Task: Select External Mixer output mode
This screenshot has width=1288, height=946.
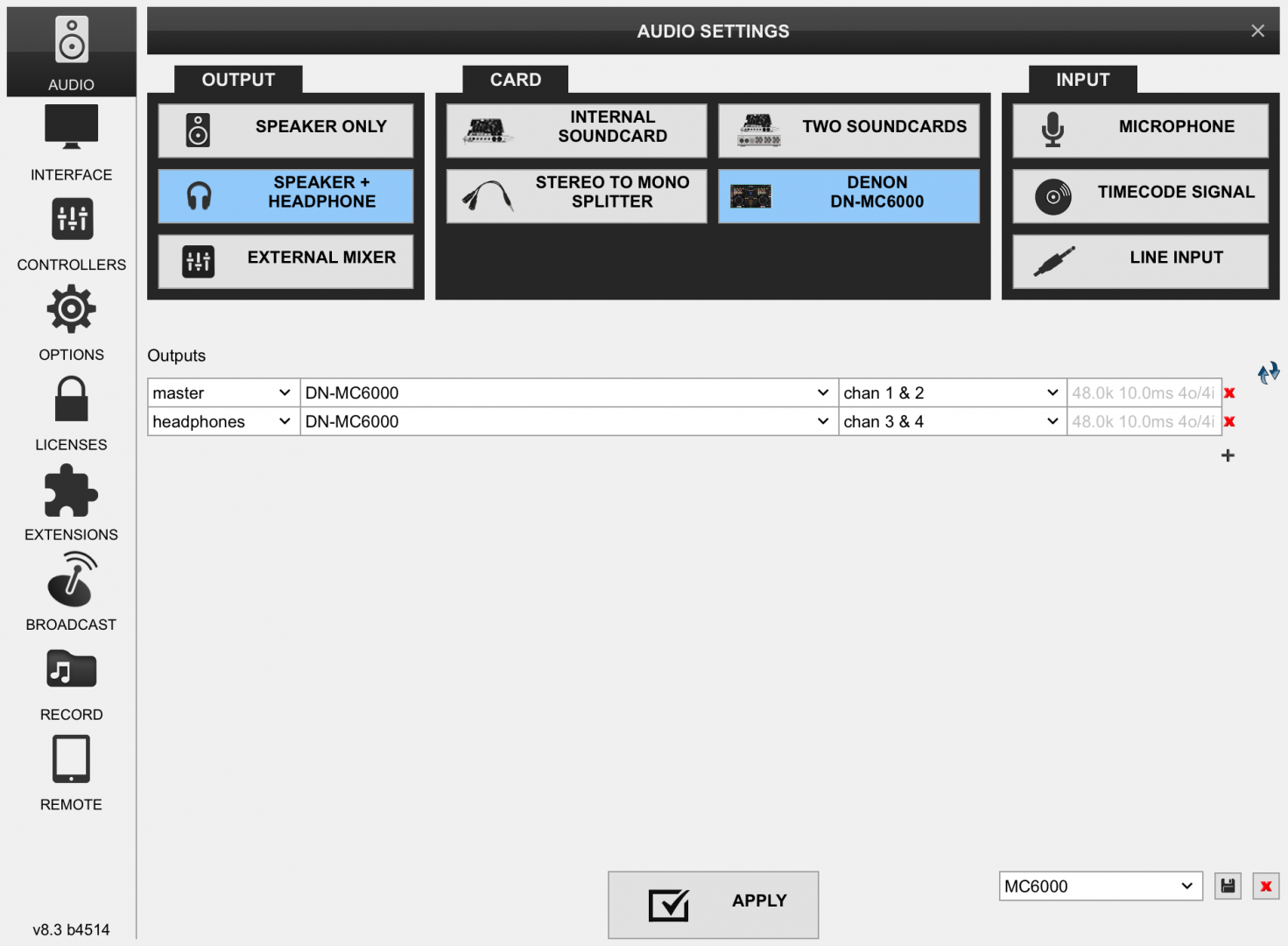Action: click(x=285, y=261)
